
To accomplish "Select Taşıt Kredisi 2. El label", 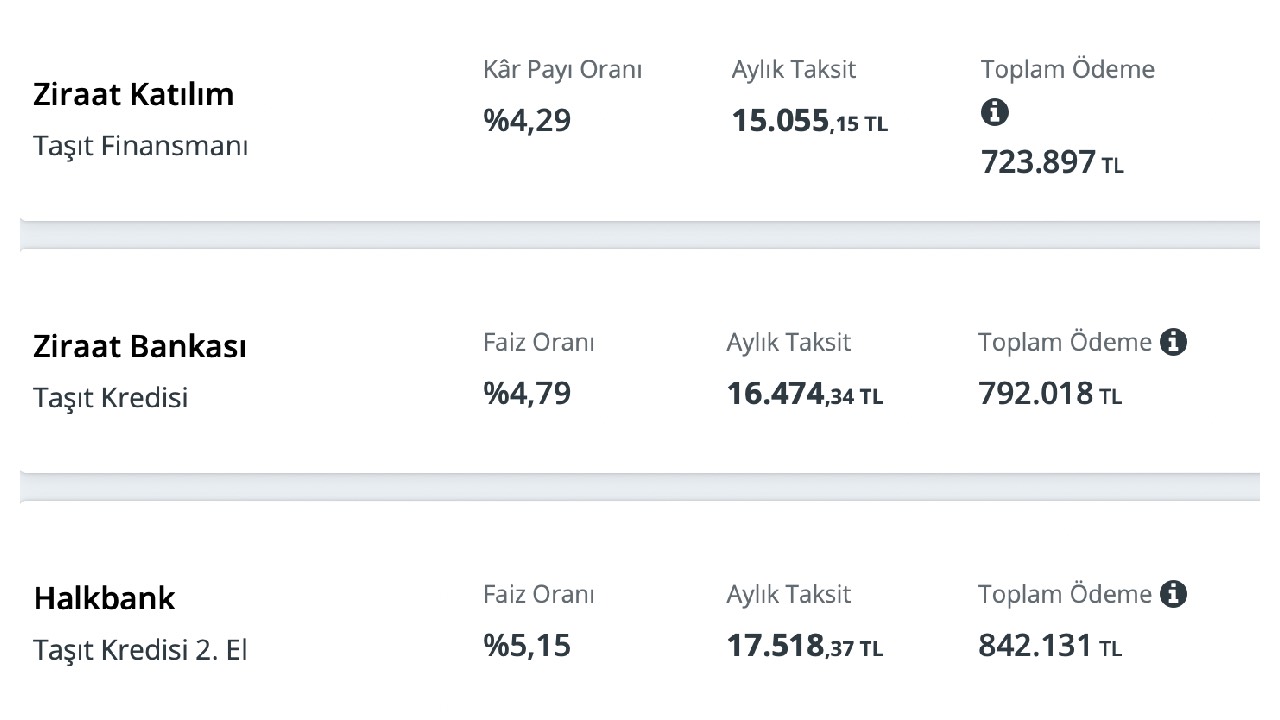I will 140,650.
